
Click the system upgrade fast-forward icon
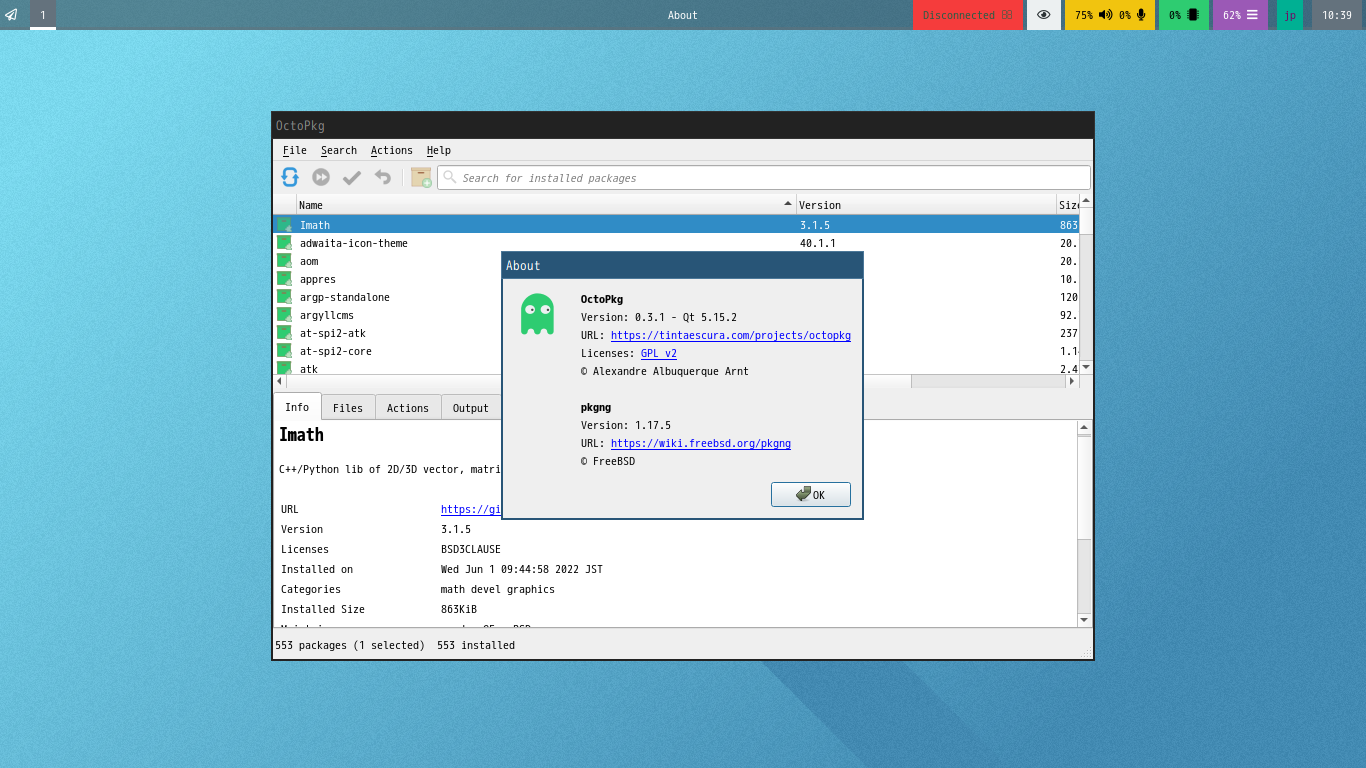pos(321,177)
